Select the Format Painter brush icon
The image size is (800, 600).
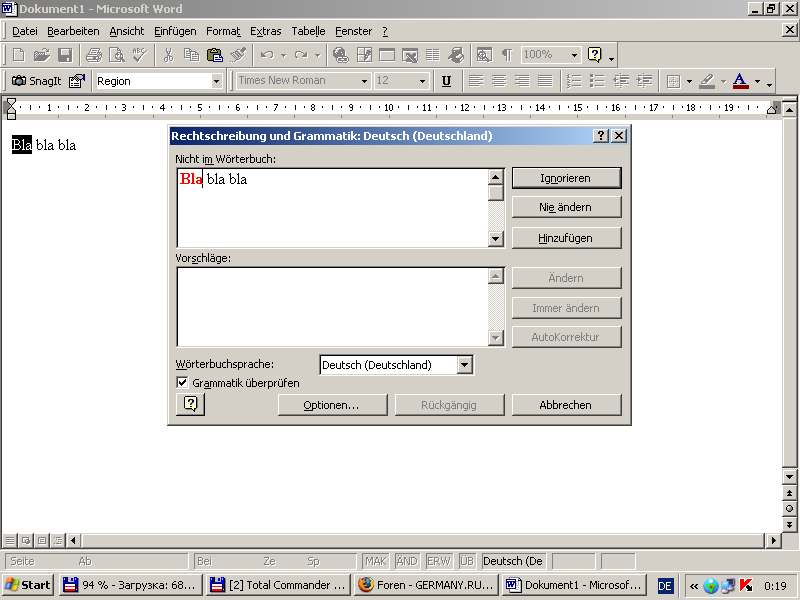(x=238, y=55)
